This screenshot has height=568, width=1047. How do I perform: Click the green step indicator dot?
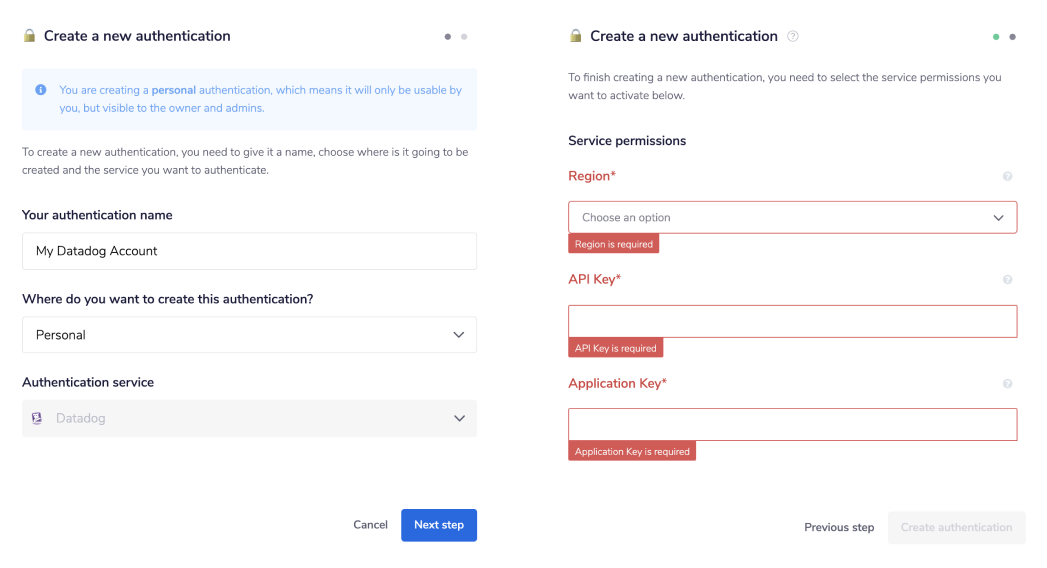click(996, 37)
